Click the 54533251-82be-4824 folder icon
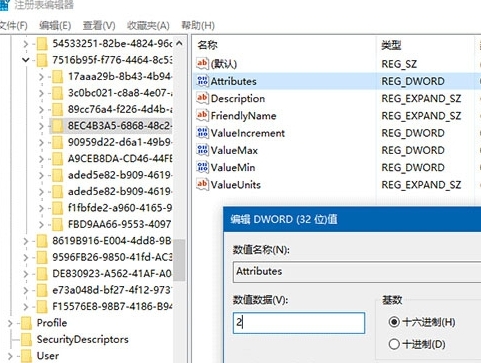Image resolution: width=481 pixels, height=363 pixels. click(42, 44)
